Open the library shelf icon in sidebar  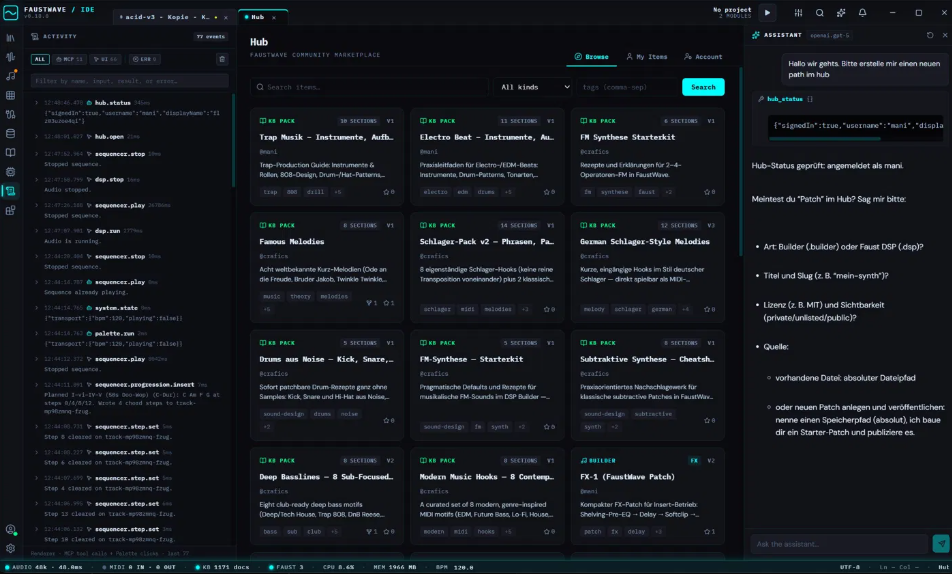pos(10,38)
